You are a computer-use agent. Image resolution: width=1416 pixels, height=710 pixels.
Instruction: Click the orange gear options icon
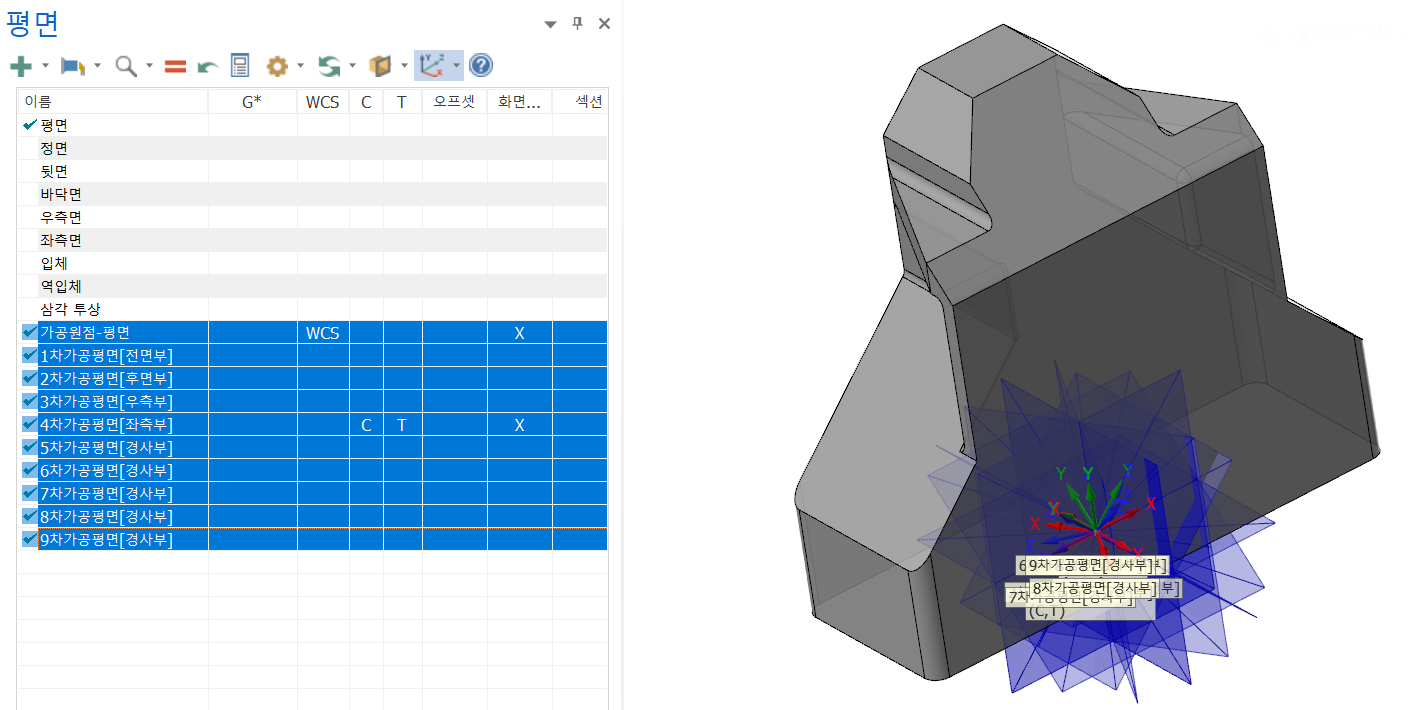point(277,66)
